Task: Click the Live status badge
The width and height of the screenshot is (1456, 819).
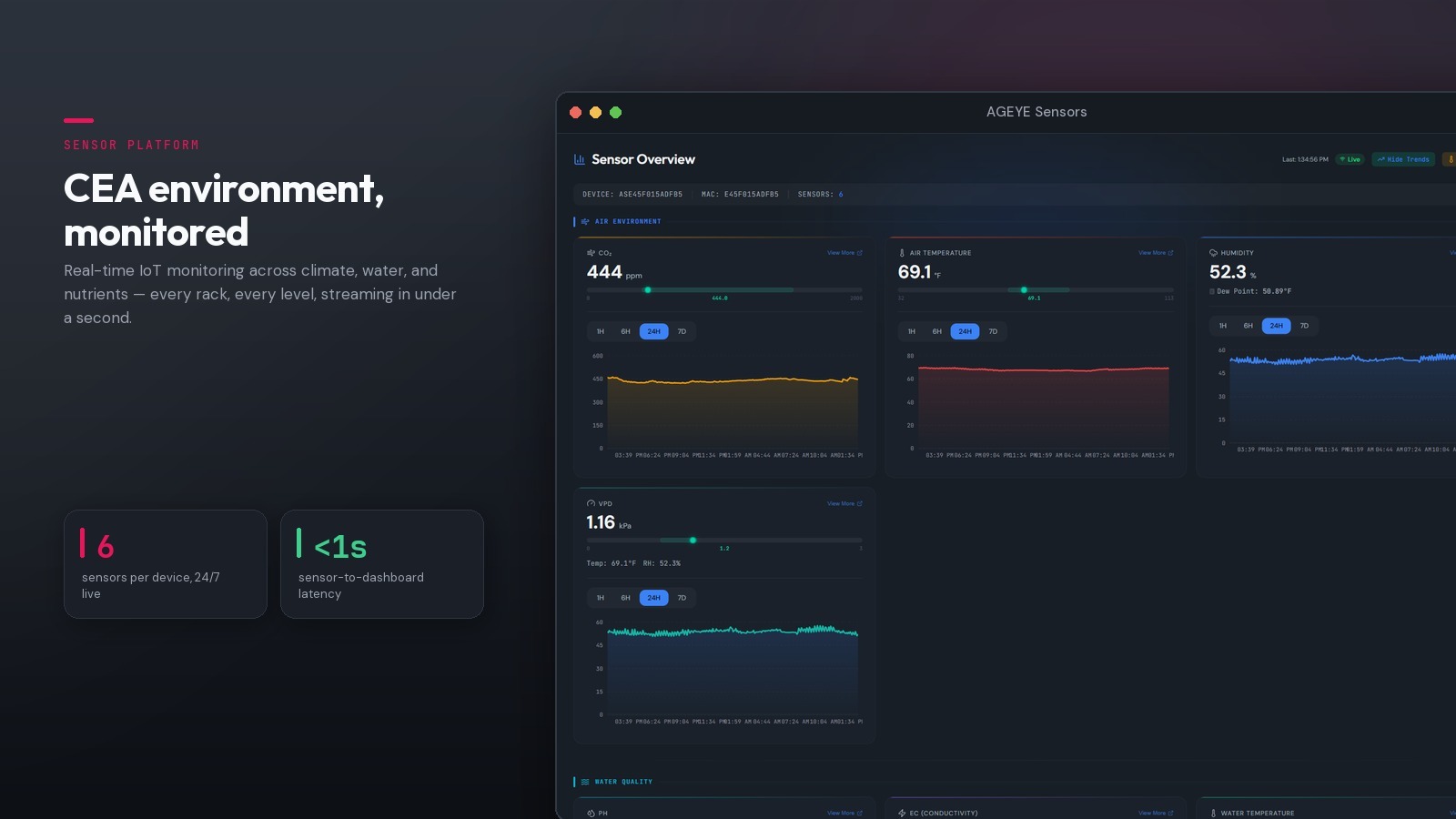Action: click(1350, 159)
